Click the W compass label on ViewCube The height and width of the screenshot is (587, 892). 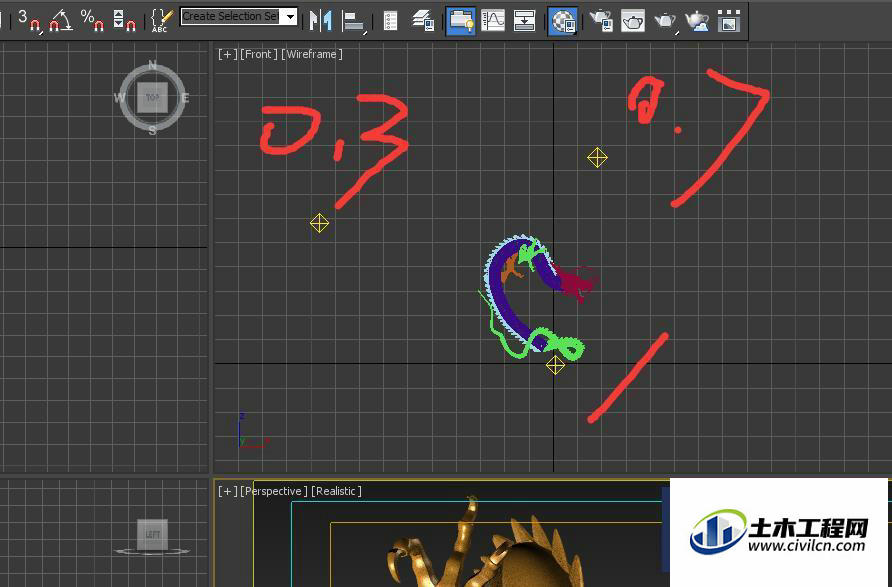[x=119, y=97]
